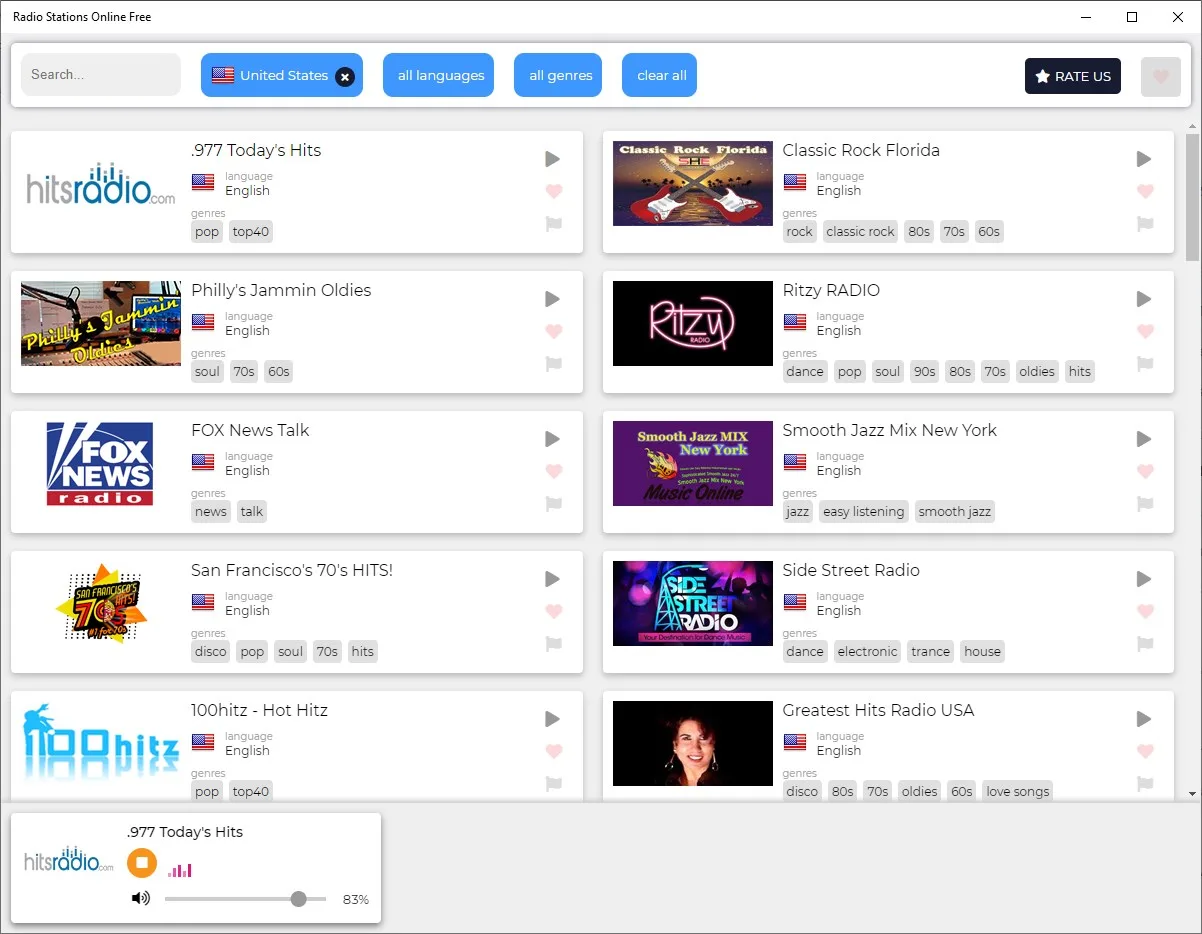Select smooth jazz genre tag
This screenshot has height=934, width=1202.
[955, 511]
